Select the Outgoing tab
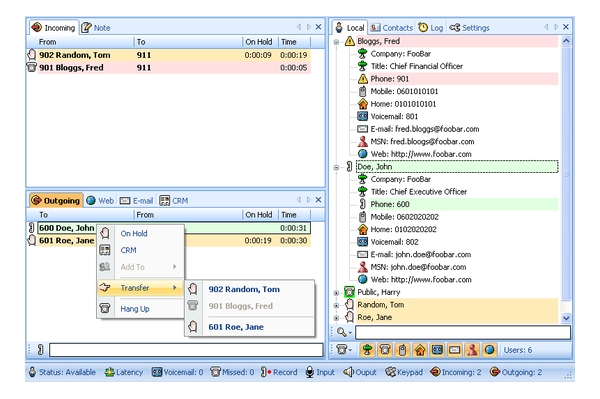Viewport: 600px width, 399px height. [56, 200]
